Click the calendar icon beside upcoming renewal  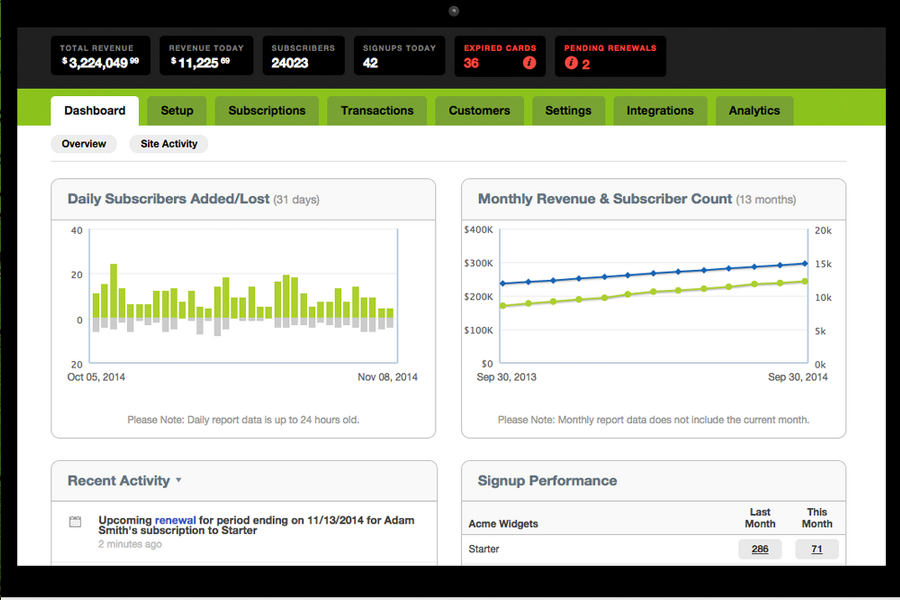(x=75, y=521)
